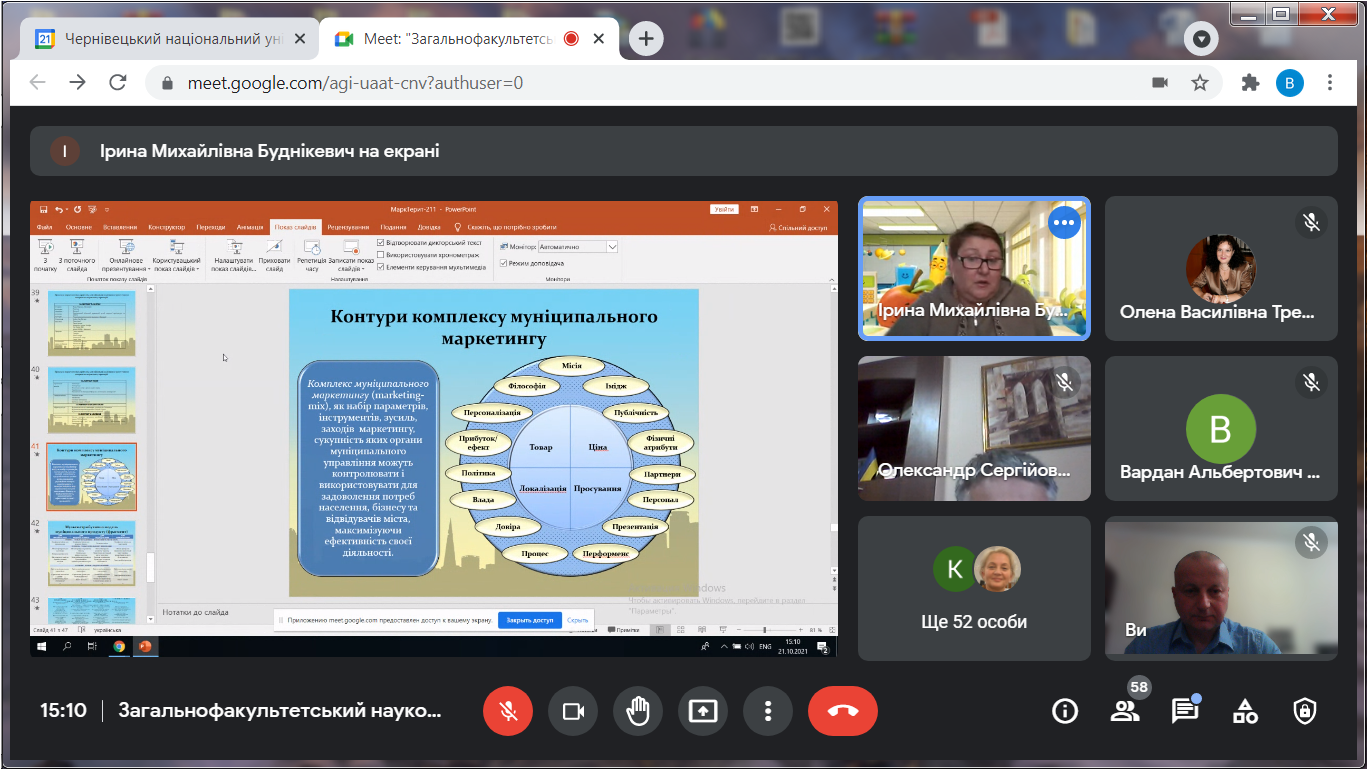Raise hand in the meeting
Screen dimensions: 1368x770
pos(638,711)
